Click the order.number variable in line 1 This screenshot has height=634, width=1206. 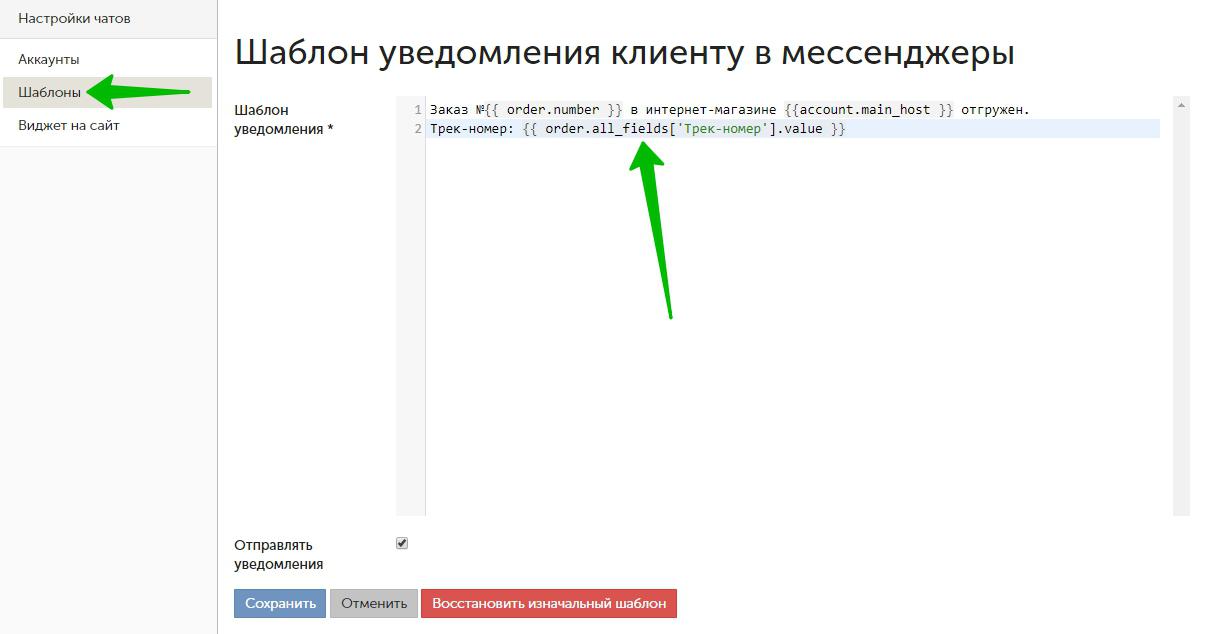(x=553, y=109)
